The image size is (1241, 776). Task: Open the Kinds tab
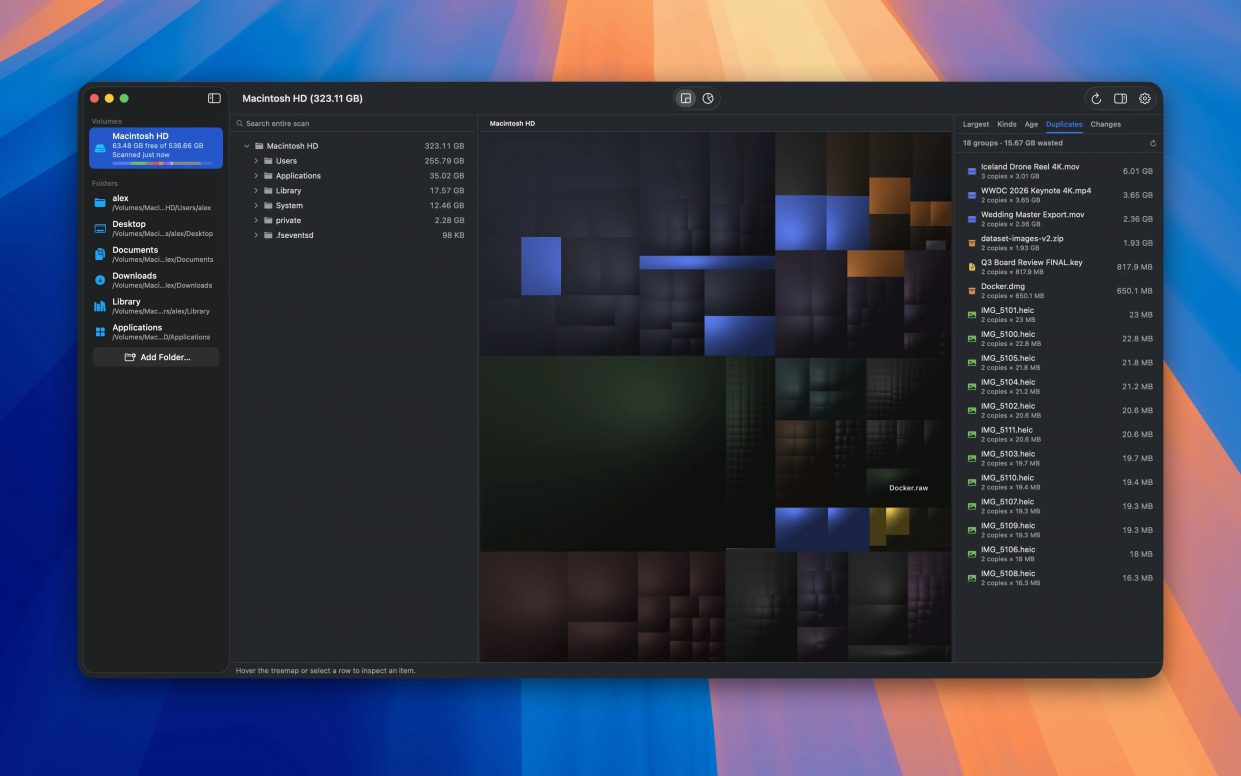(1007, 125)
